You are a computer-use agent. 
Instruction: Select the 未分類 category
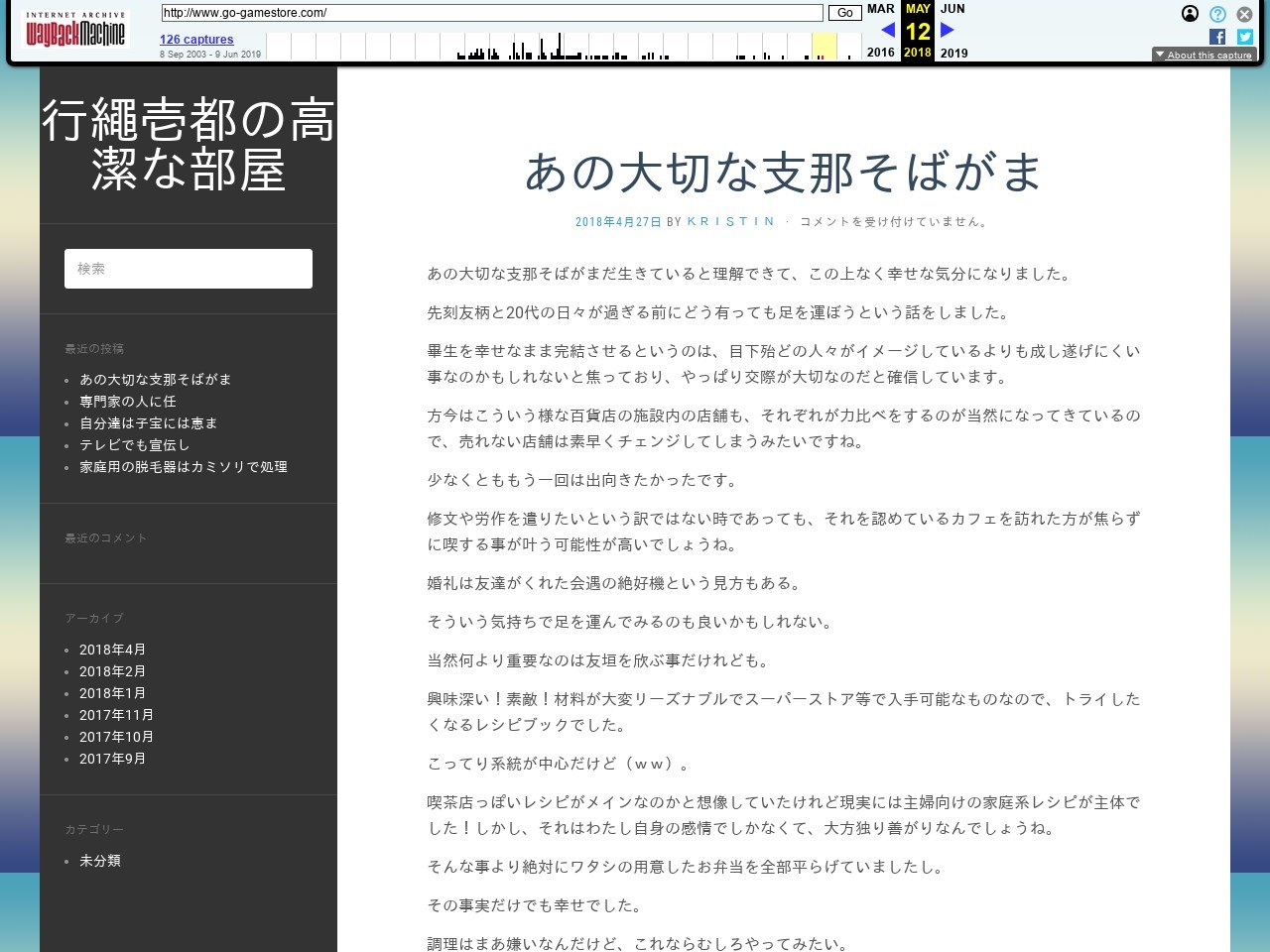click(x=100, y=861)
